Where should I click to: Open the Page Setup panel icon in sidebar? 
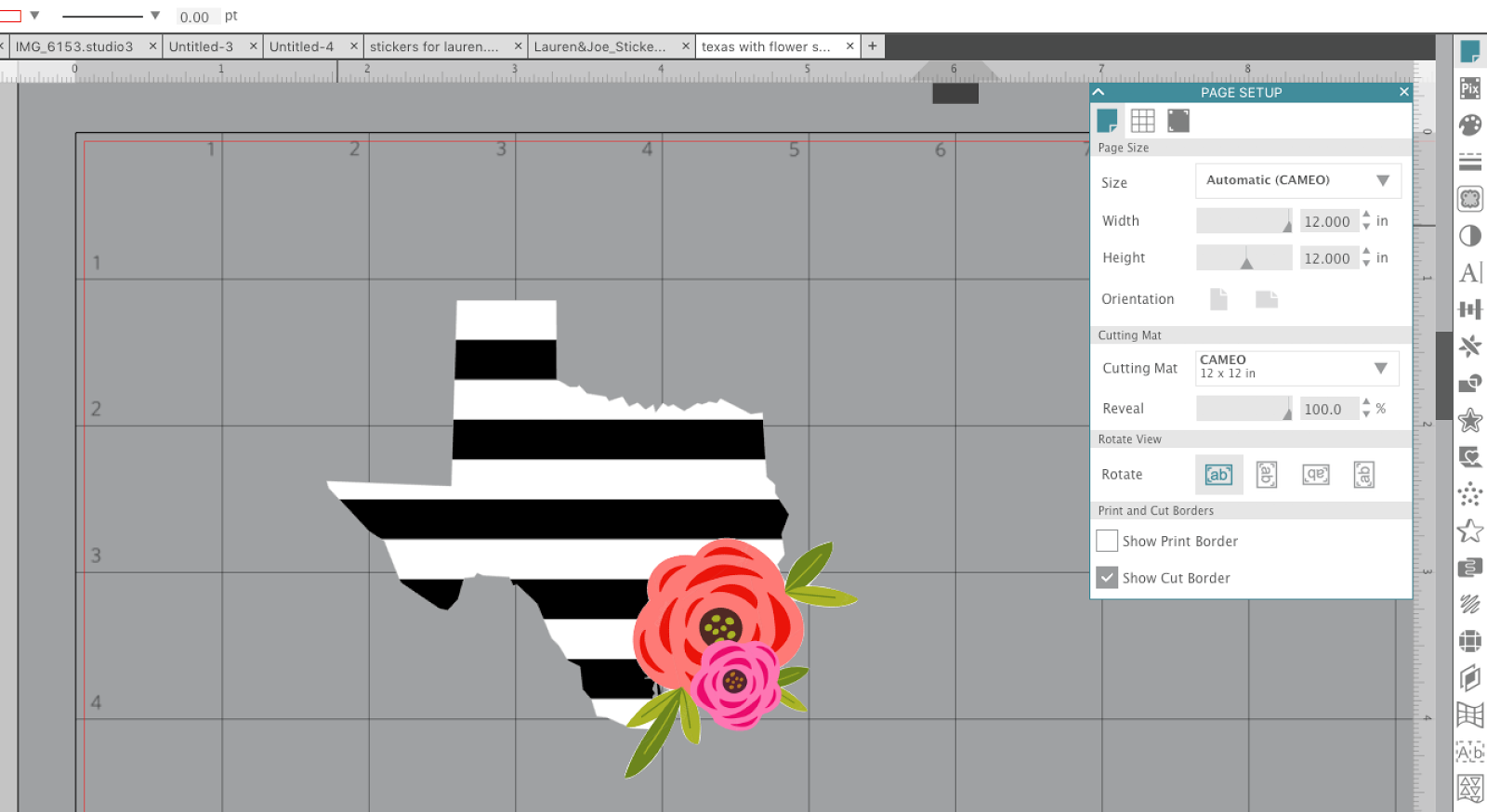(1469, 51)
